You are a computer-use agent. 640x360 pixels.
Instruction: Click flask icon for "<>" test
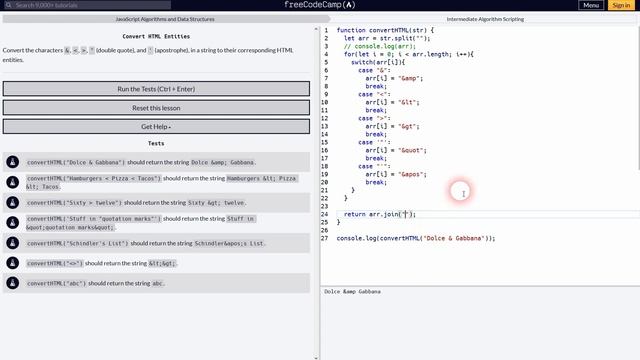click(13, 263)
